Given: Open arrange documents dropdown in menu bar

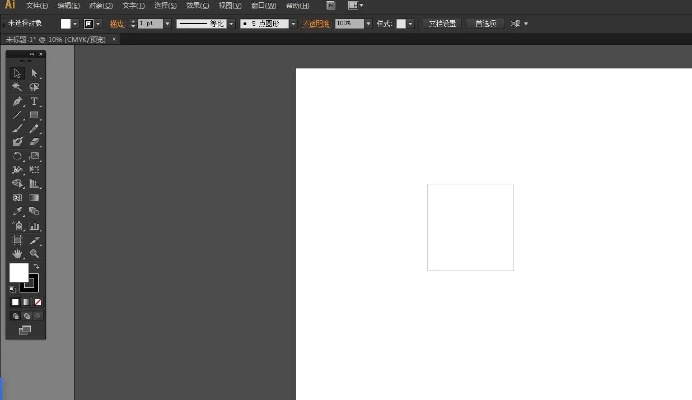Looking at the screenshot, I should pyautogui.click(x=356, y=5).
